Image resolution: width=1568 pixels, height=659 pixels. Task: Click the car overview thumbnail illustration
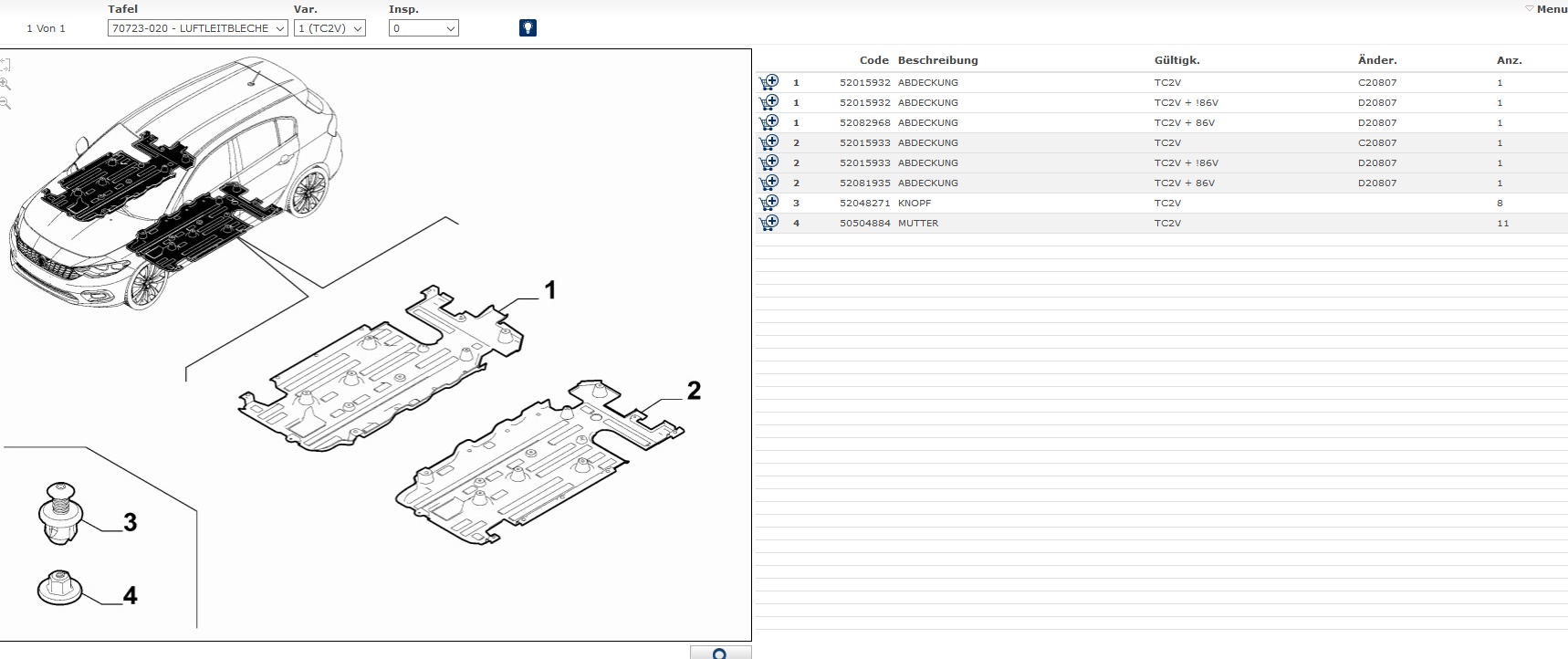[173, 183]
